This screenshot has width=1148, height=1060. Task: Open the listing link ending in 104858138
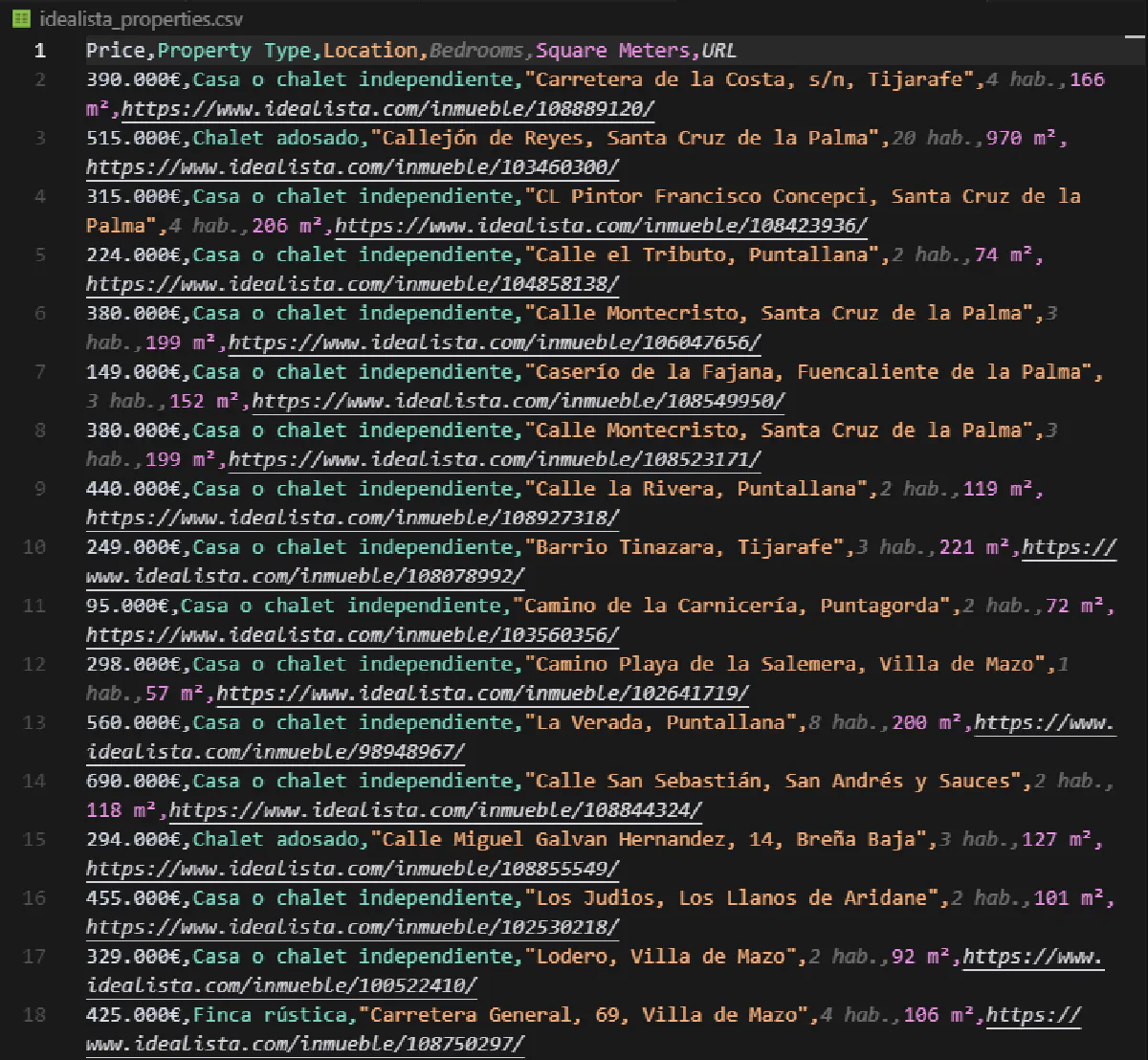[352, 284]
